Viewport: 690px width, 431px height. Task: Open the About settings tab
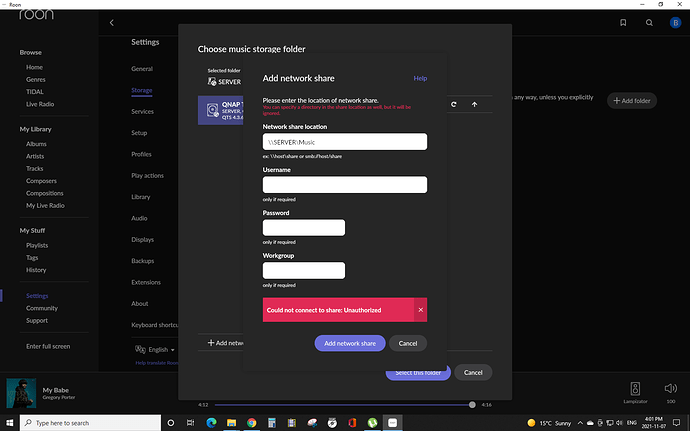(x=139, y=303)
